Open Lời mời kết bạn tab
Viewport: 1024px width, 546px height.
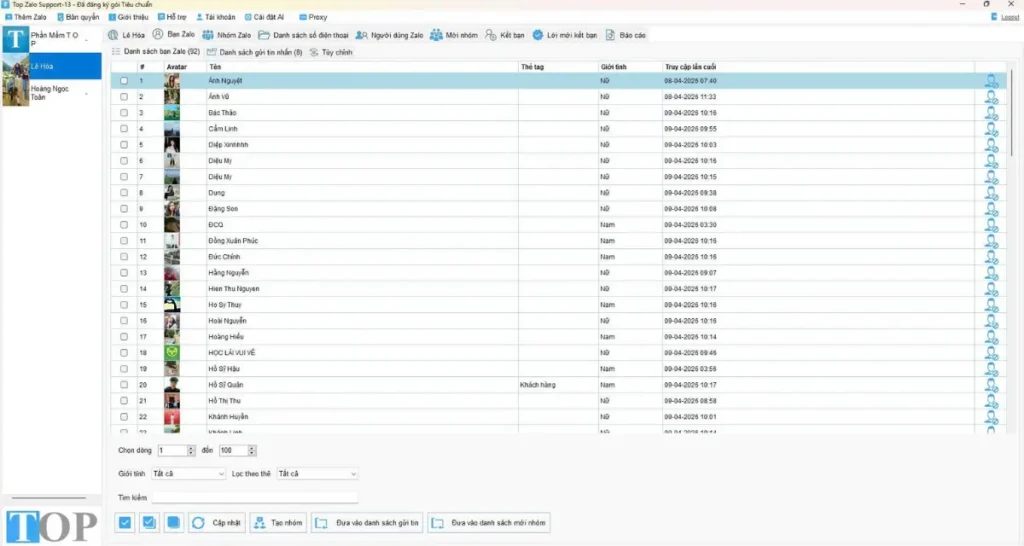point(565,35)
